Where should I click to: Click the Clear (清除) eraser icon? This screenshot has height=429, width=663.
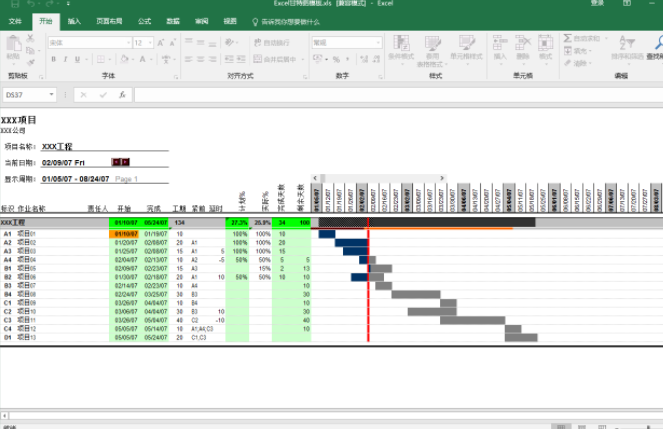(568, 63)
